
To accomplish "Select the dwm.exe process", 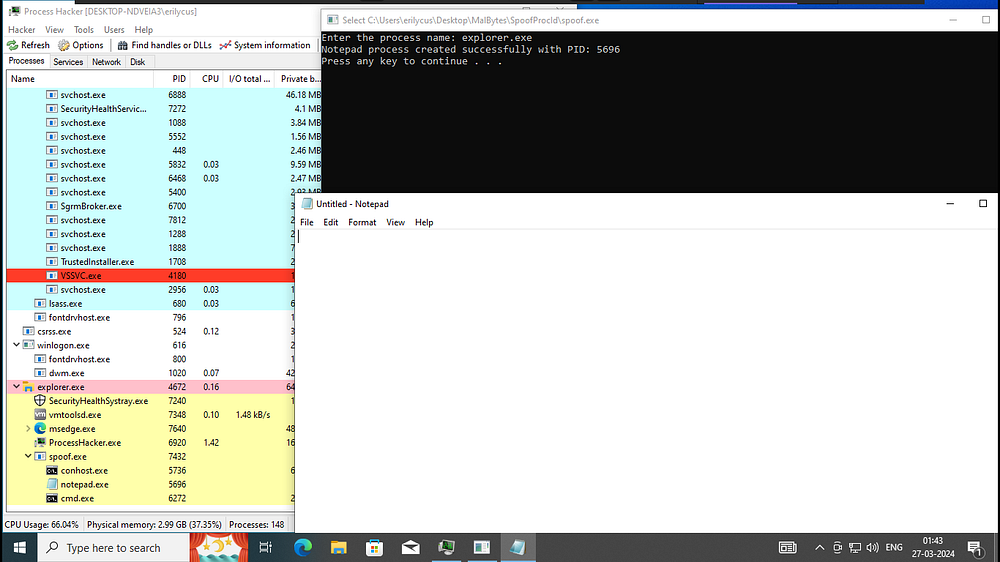I will pyautogui.click(x=151, y=373).
